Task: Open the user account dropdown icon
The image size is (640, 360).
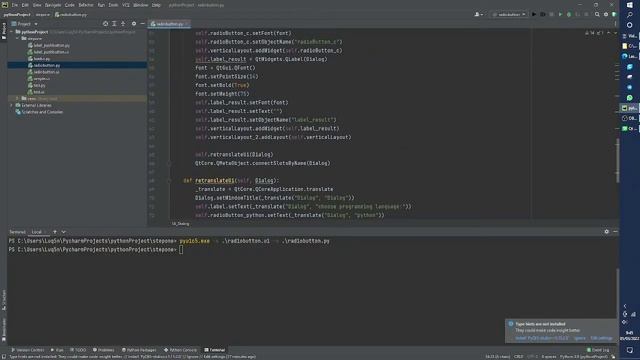Action: (x=478, y=14)
